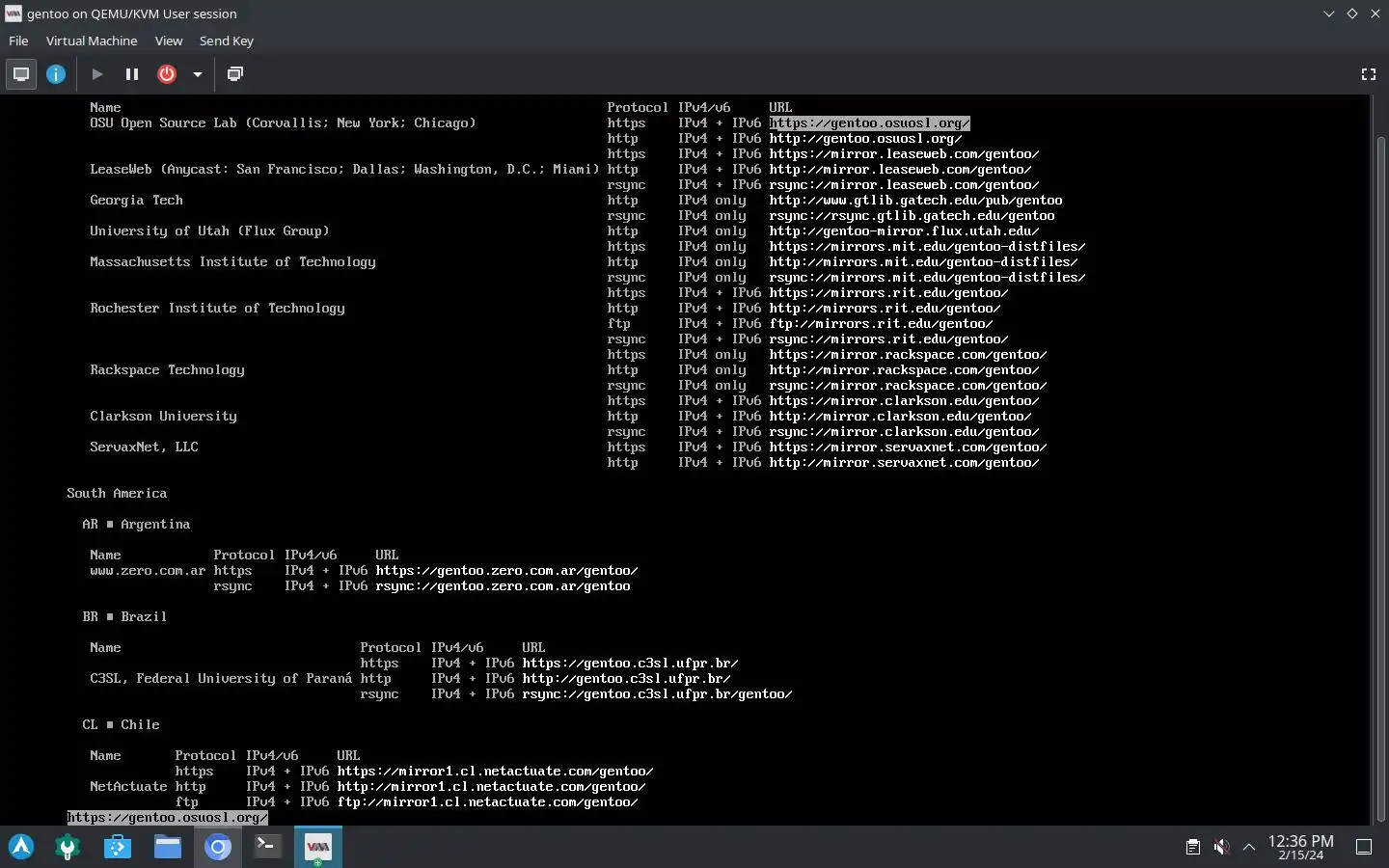
Task: Click Rochester Institute of Technology name
Action: (x=217, y=309)
